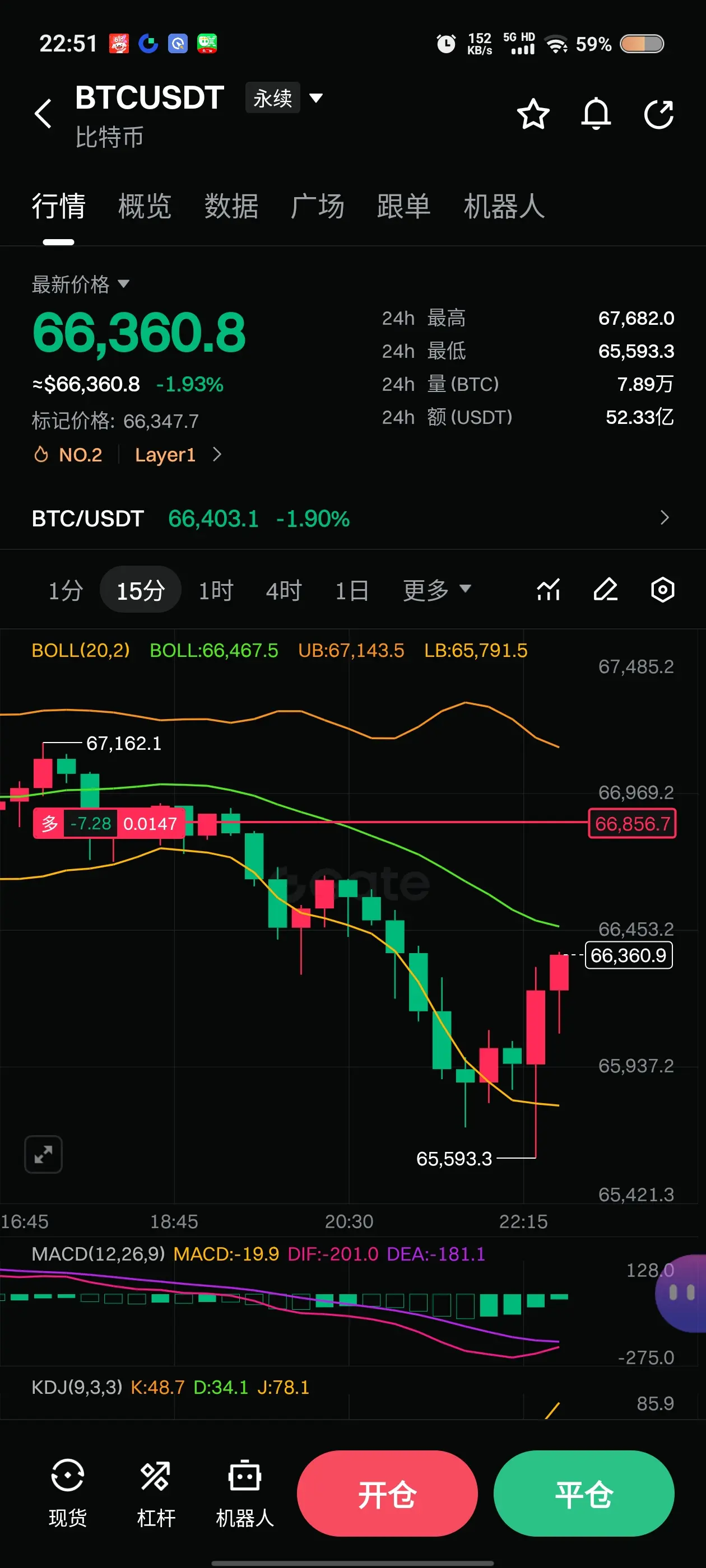Switch to the 概览 tab
This screenshot has width=706, height=1568.
145,206
